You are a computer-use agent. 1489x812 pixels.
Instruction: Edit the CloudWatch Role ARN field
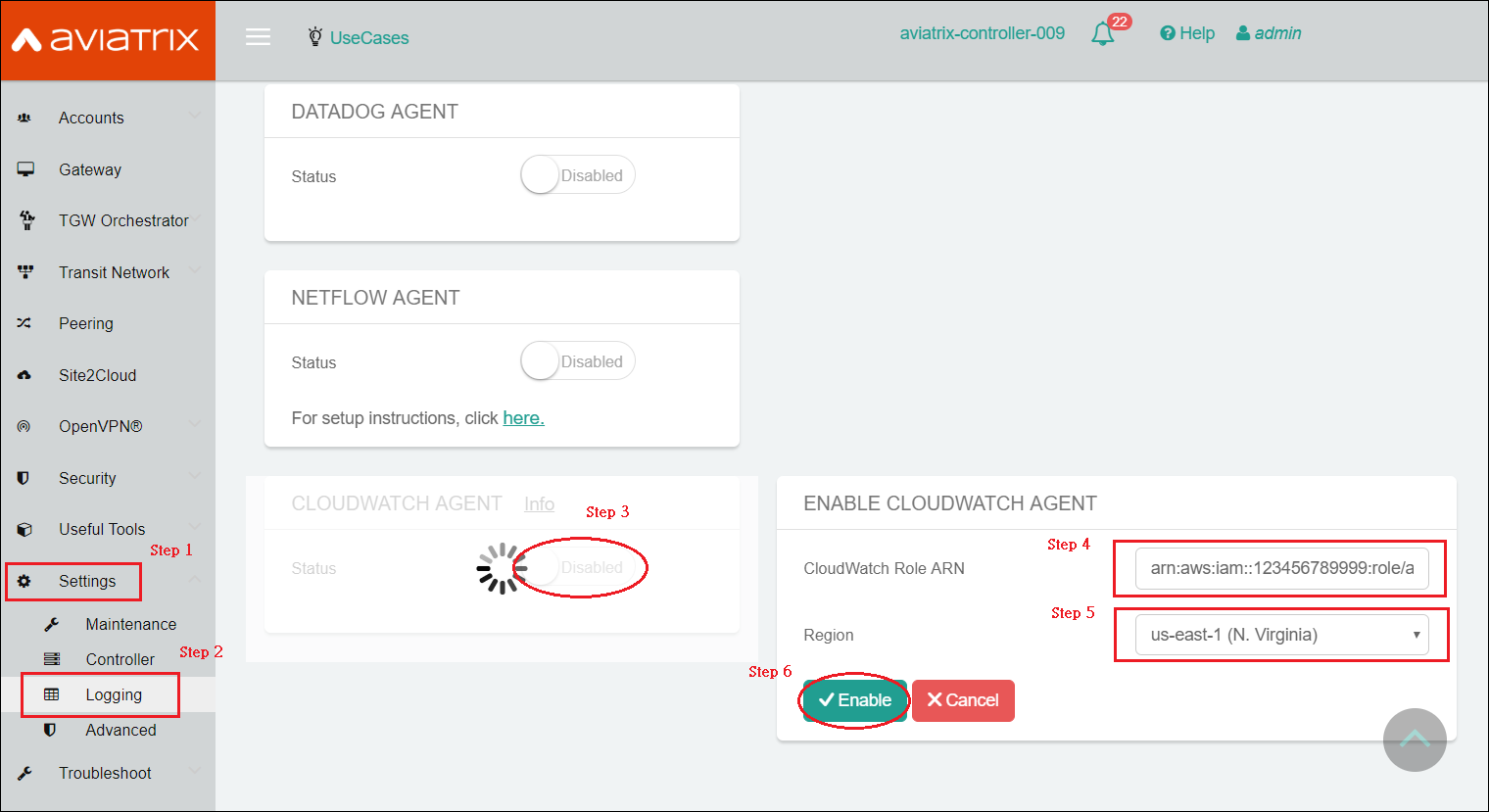point(1278,568)
